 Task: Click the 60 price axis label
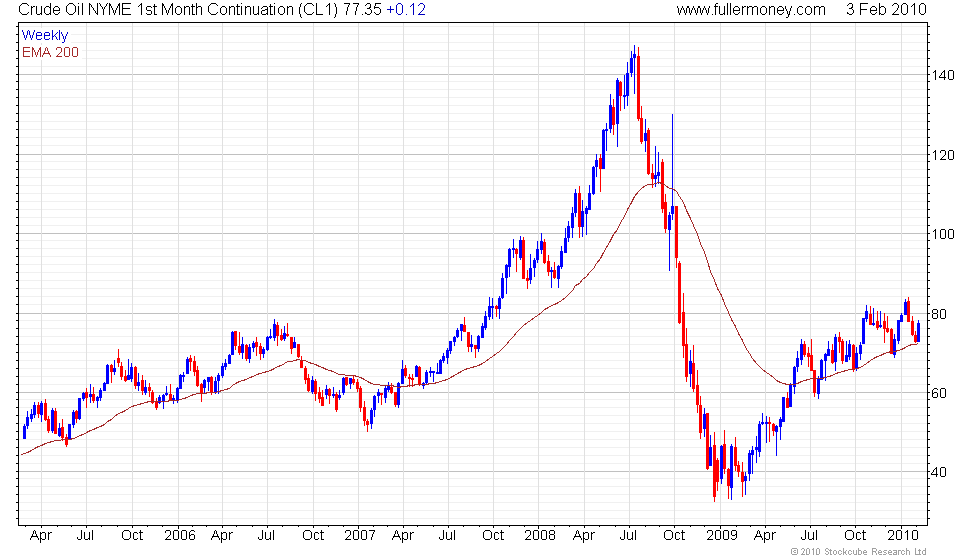pyautogui.click(x=939, y=393)
